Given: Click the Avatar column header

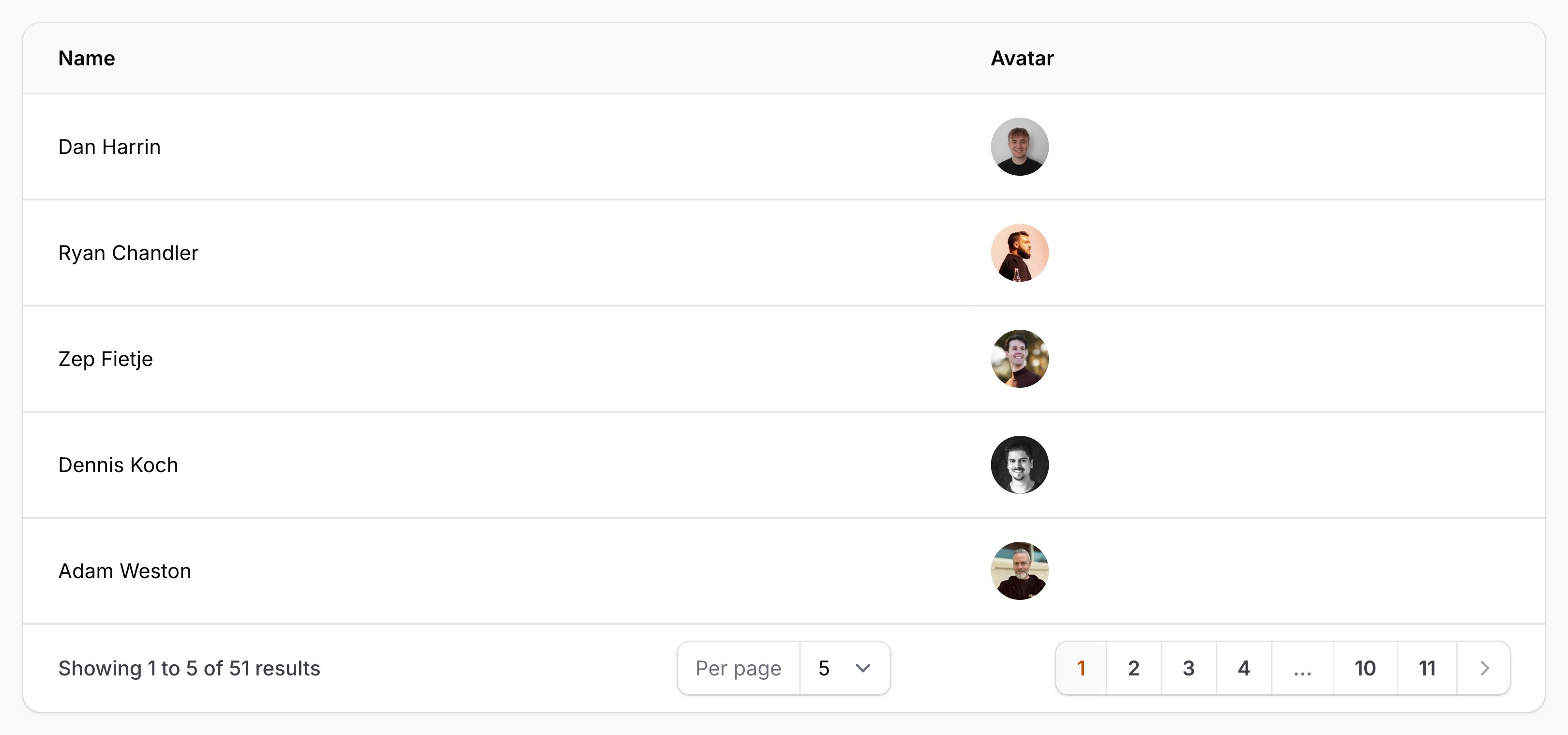Looking at the screenshot, I should (1022, 59).
